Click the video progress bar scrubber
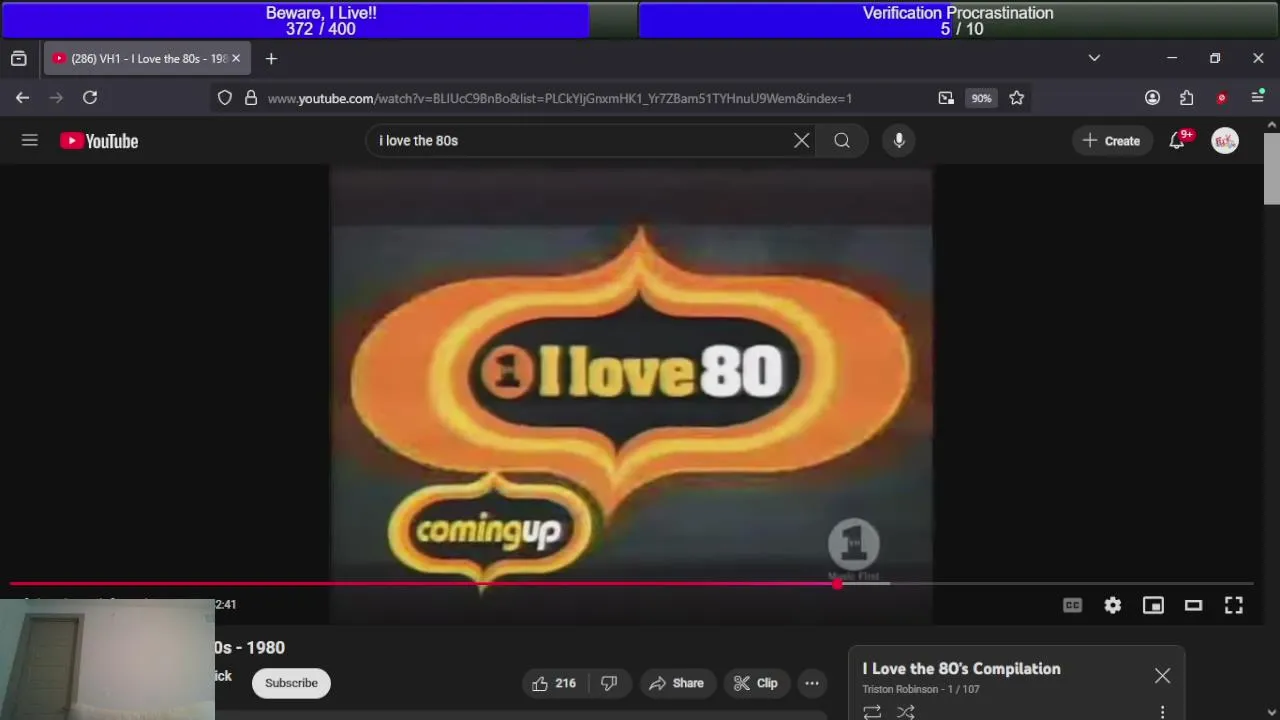The image size is (1280, 720). point(837,583)
